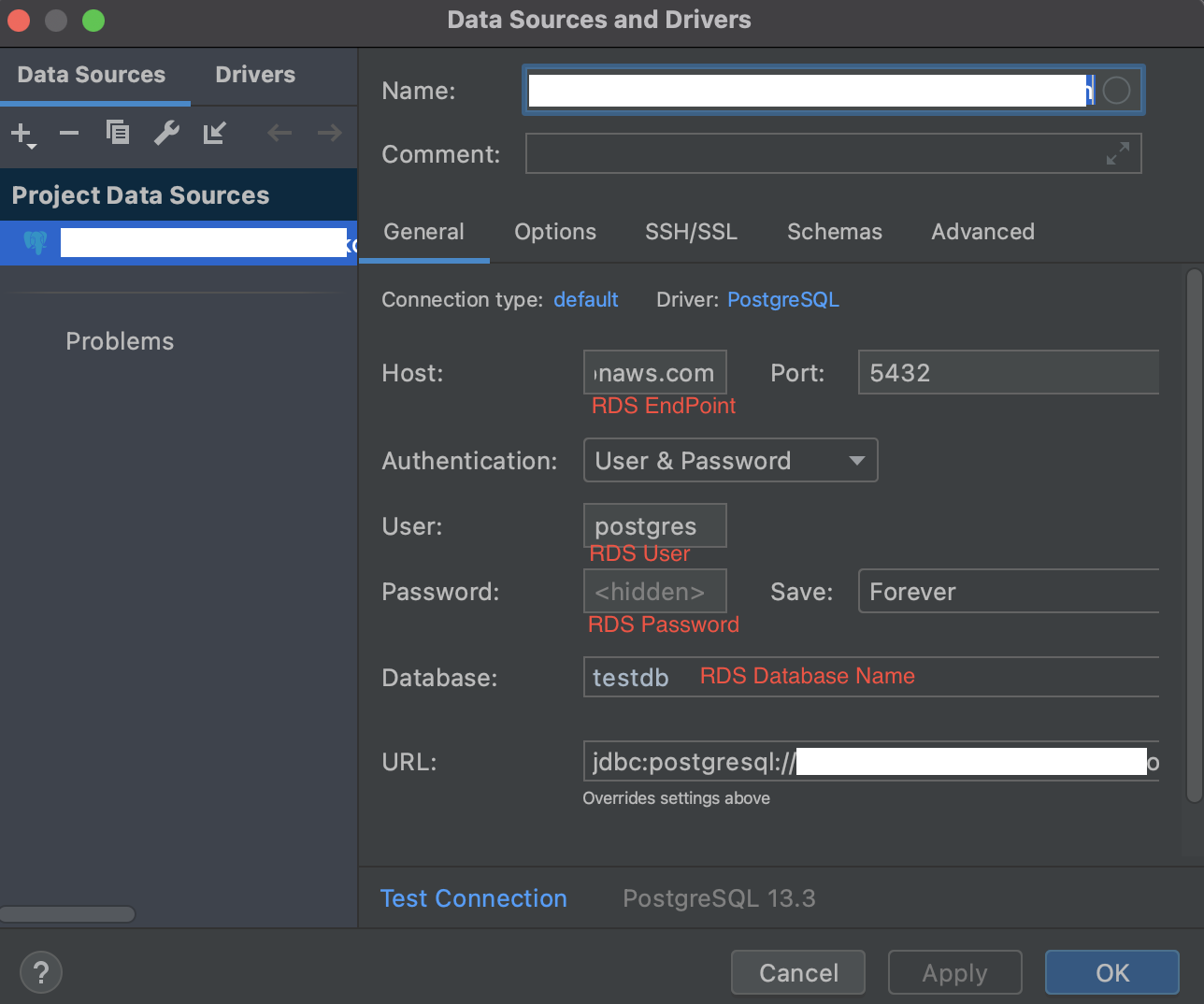The height and width of the screenshot is (1004, 1204).
Task: Open the Schemas tab
Action: click(835, 232)
